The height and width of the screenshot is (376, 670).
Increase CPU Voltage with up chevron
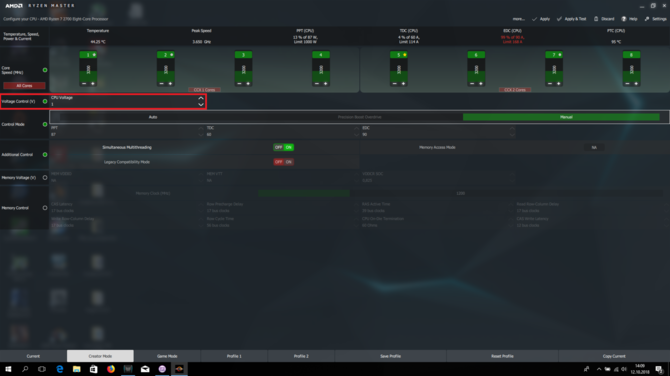pos(201,98)
